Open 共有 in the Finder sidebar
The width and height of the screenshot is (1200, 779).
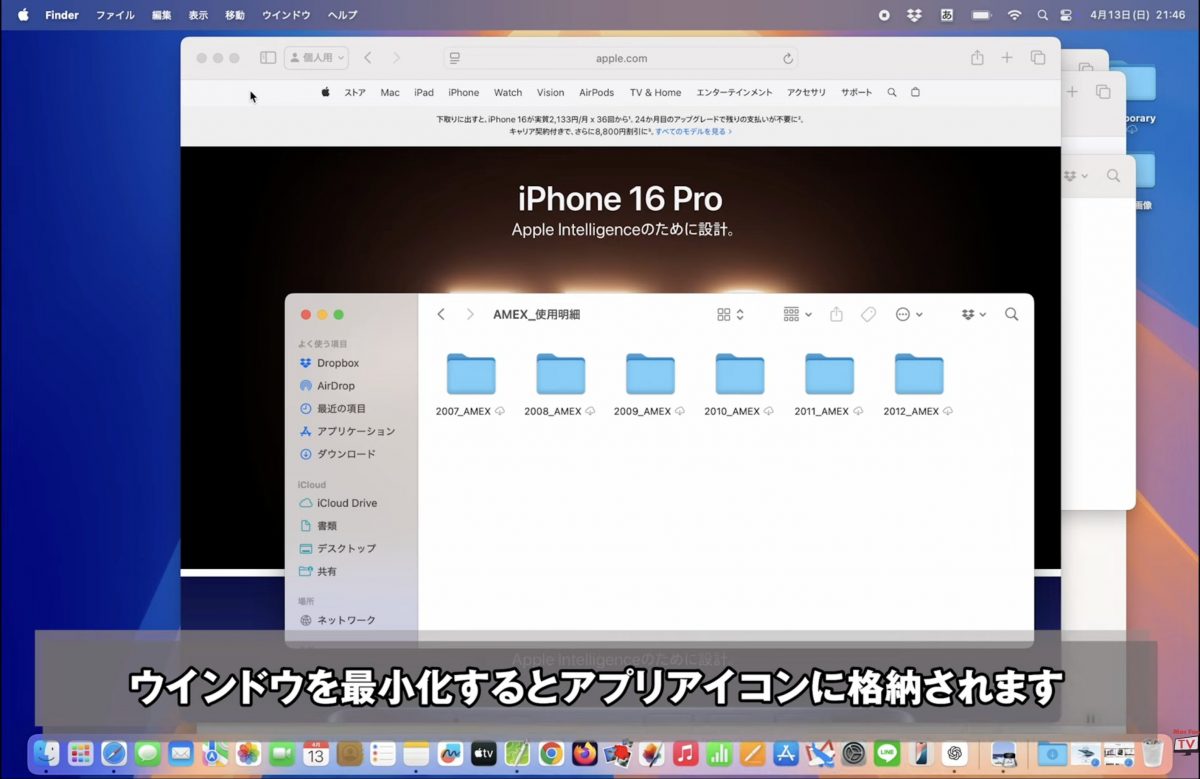tap(327, 572)
